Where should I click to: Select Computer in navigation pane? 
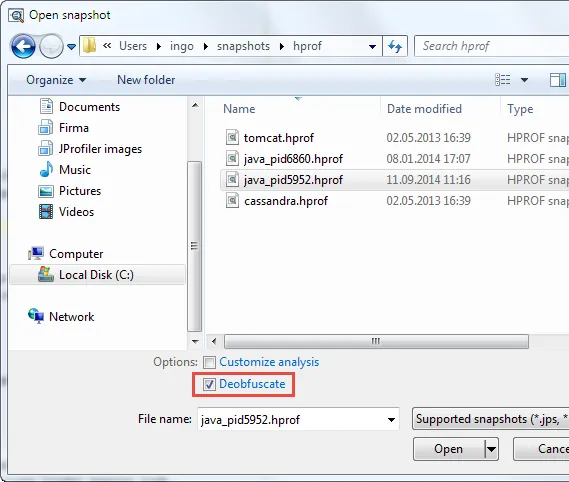76,254
